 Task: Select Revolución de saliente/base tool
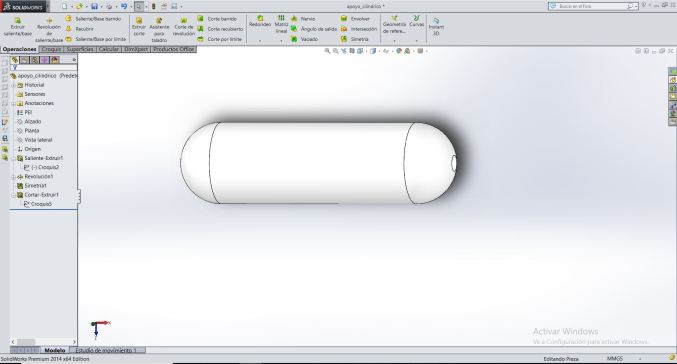[x=49, y=29]
